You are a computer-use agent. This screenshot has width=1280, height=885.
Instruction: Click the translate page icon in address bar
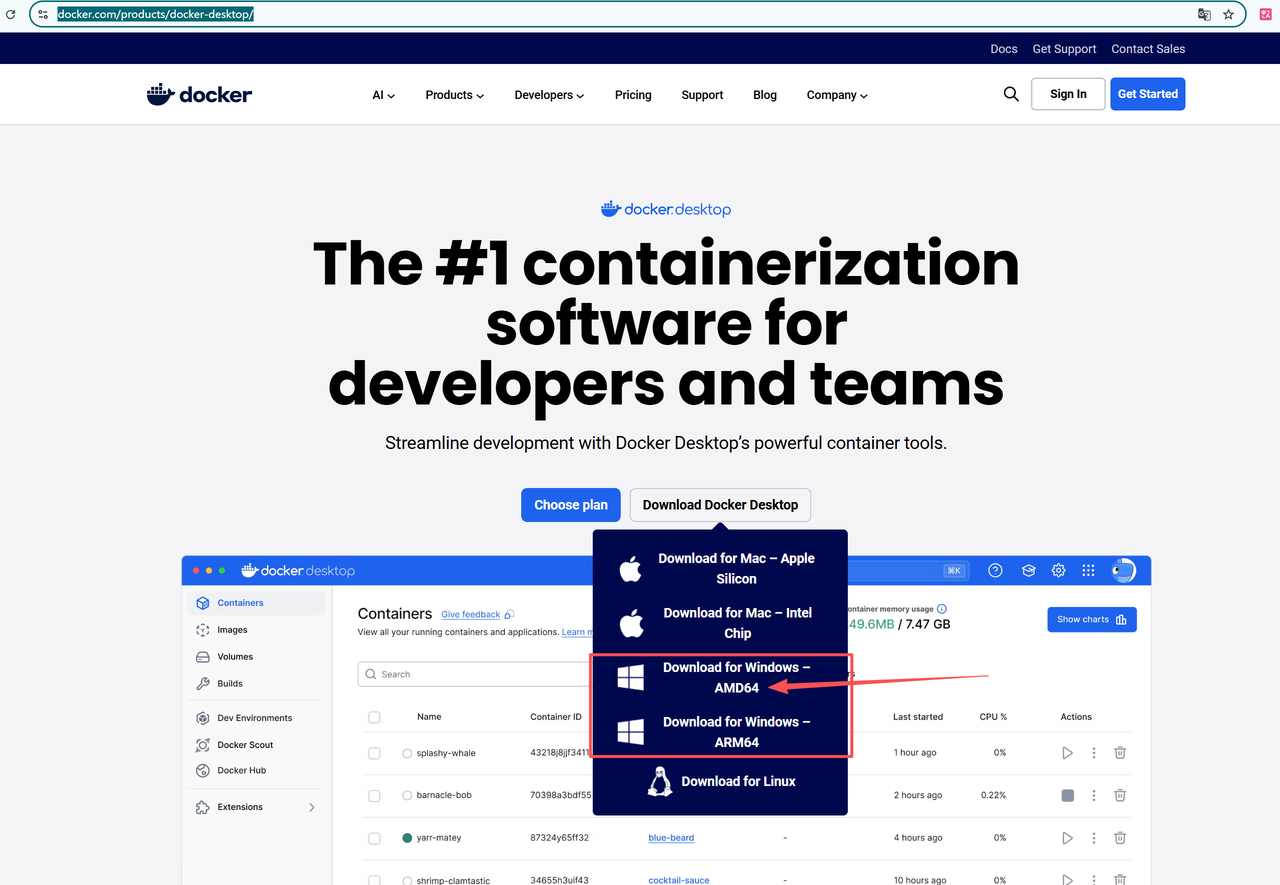tap(1204, 14)
